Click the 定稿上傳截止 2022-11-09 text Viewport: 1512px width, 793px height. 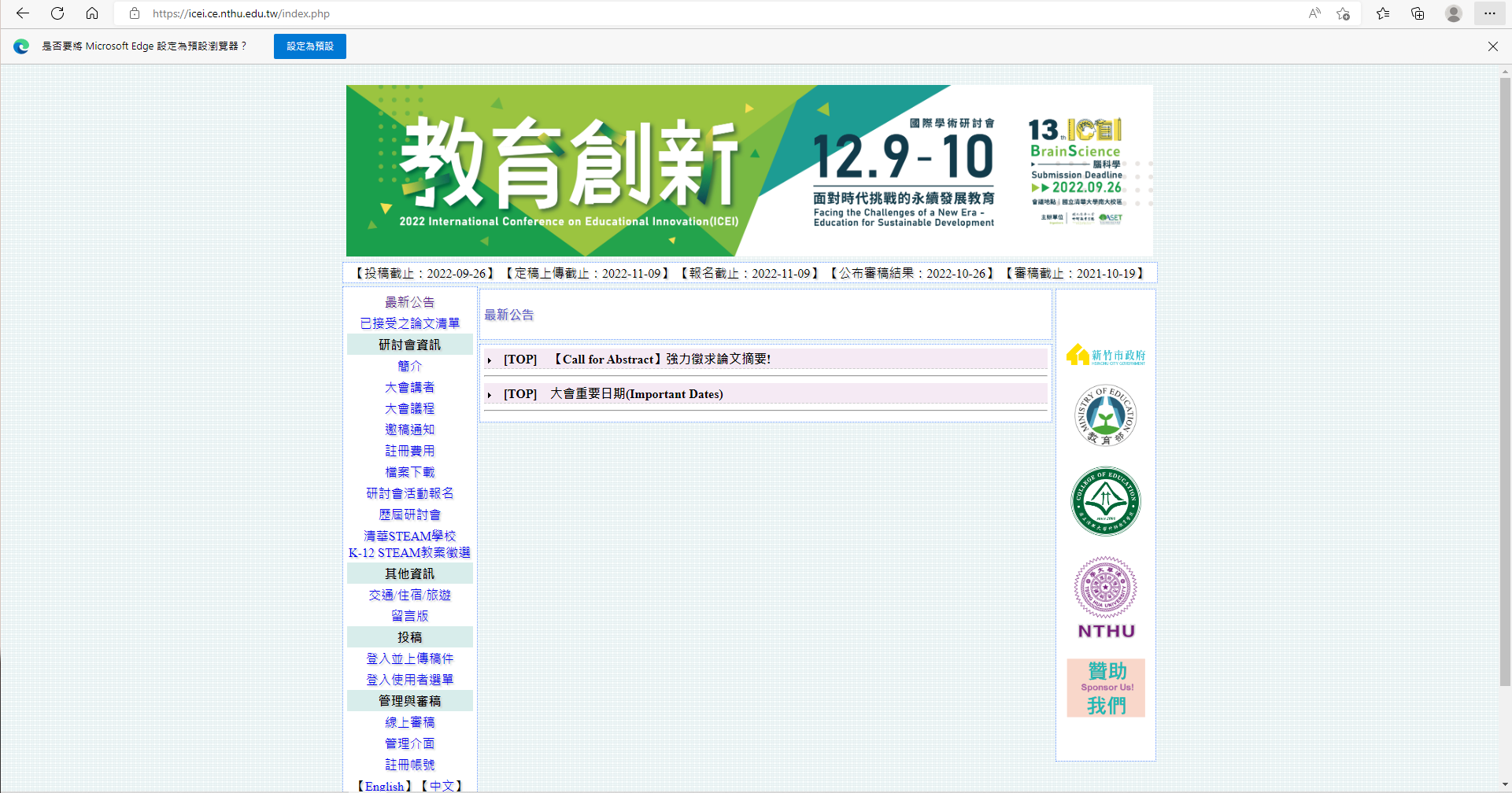587,274
